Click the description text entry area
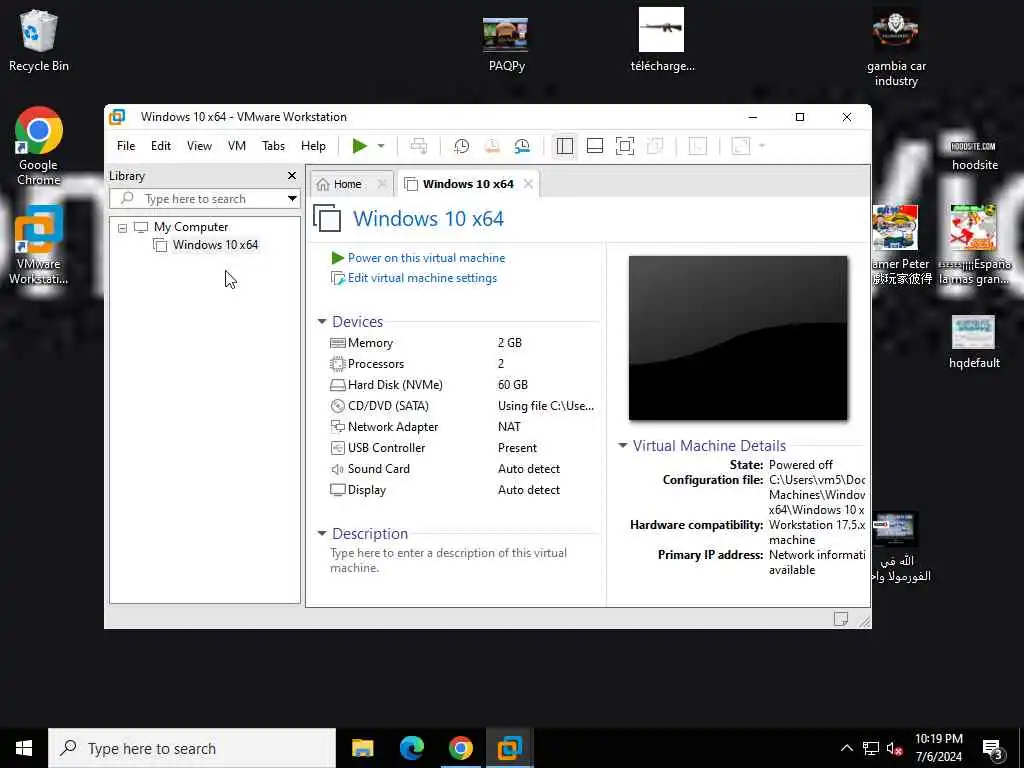Viewport: 1024px width, 768px height. [449, 560]
